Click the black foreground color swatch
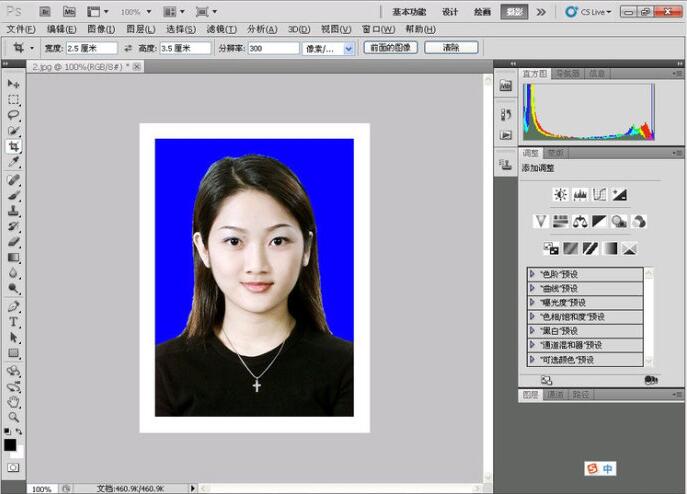 pos(10,445)
